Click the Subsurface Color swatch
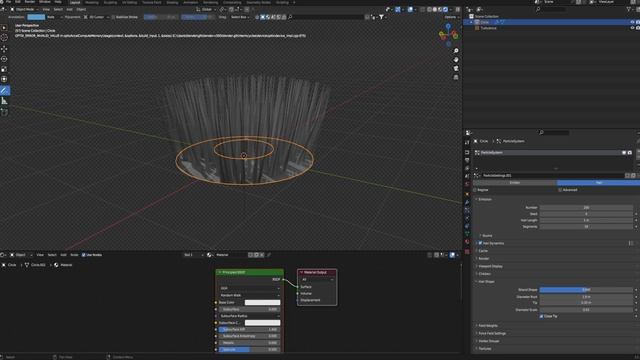The height and width of the screenshot is (360, 640). click(x=262, y=322)
